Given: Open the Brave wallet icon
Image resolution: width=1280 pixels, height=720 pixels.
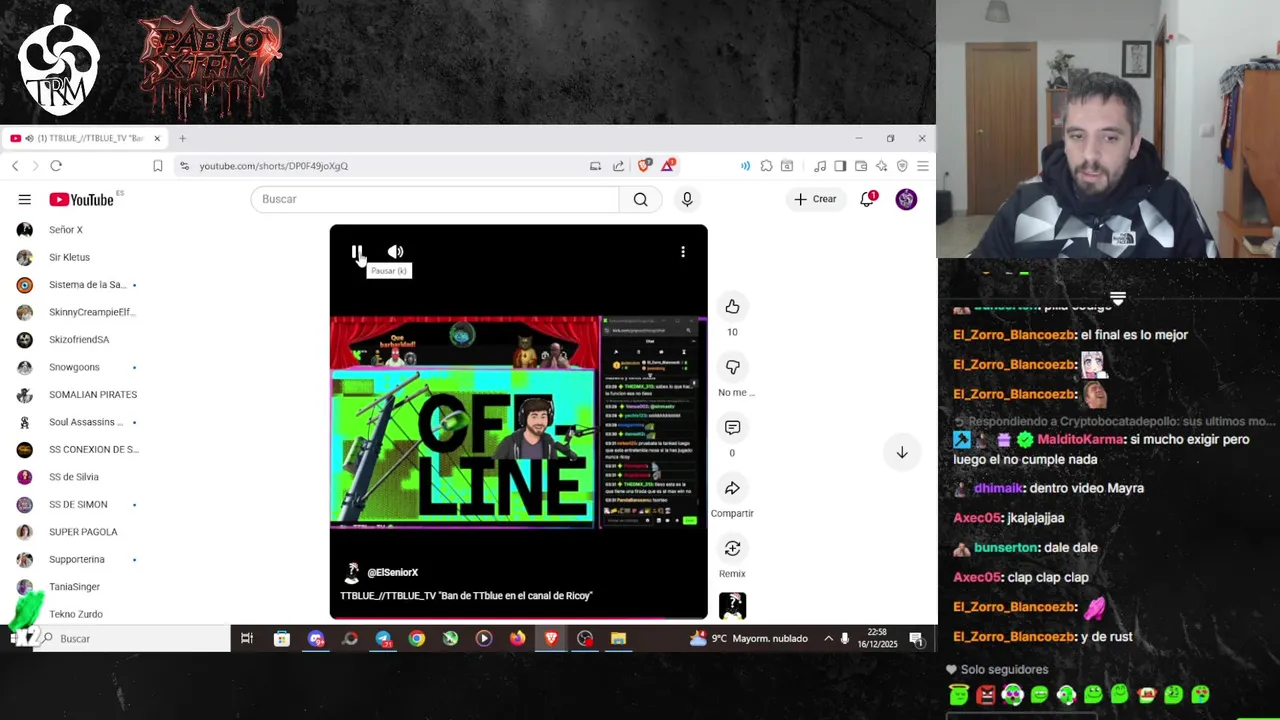Looking at the screenshot, I should [860, 166].
